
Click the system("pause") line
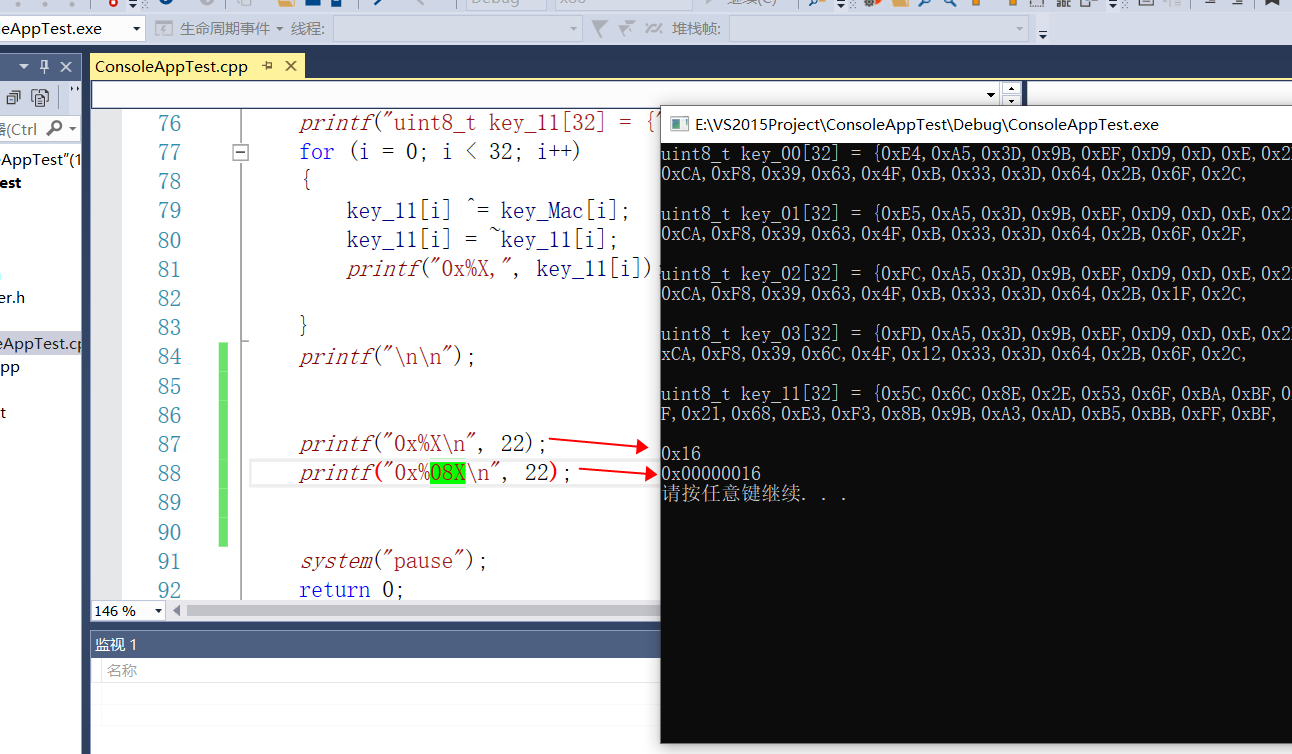[x=393, y=560]
